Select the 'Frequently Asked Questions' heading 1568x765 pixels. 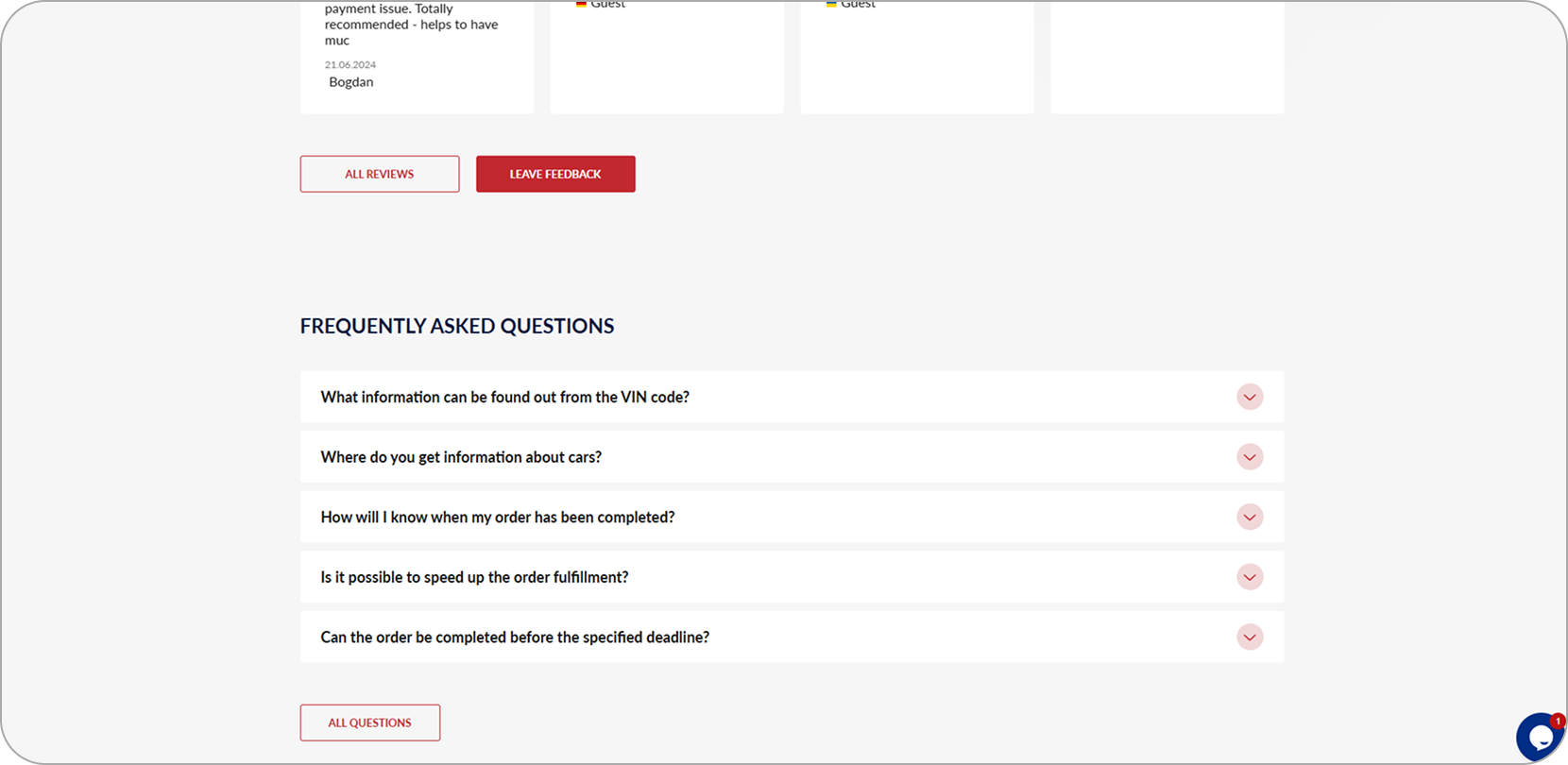pyautogui.click(x=457, y=326)
